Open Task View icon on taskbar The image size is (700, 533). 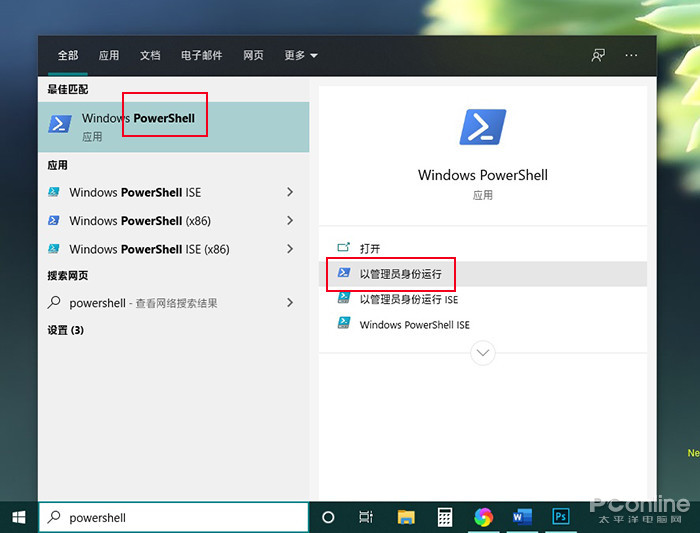point(366,517)
